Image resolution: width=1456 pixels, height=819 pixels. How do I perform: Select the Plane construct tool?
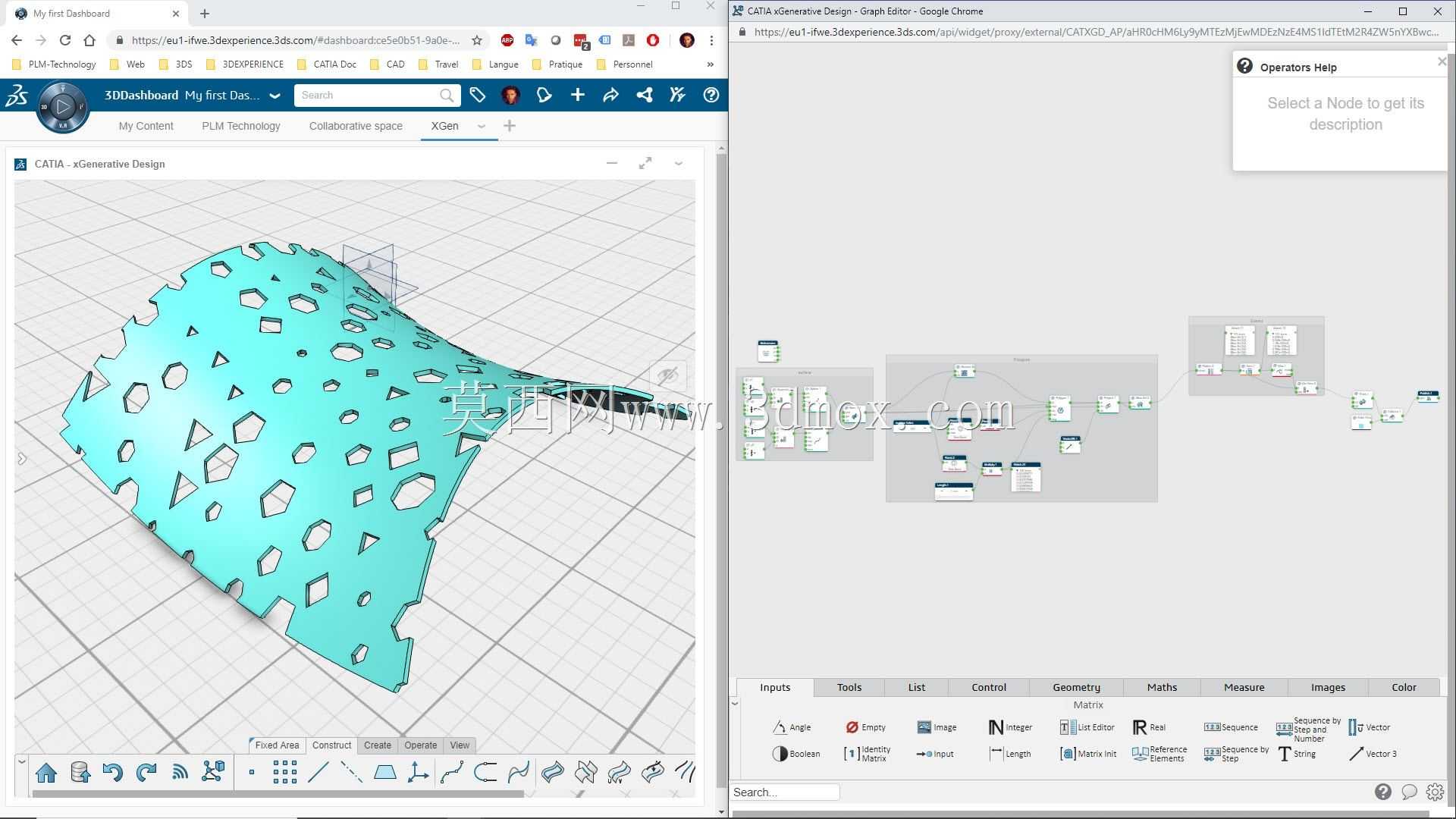point(385,773)
